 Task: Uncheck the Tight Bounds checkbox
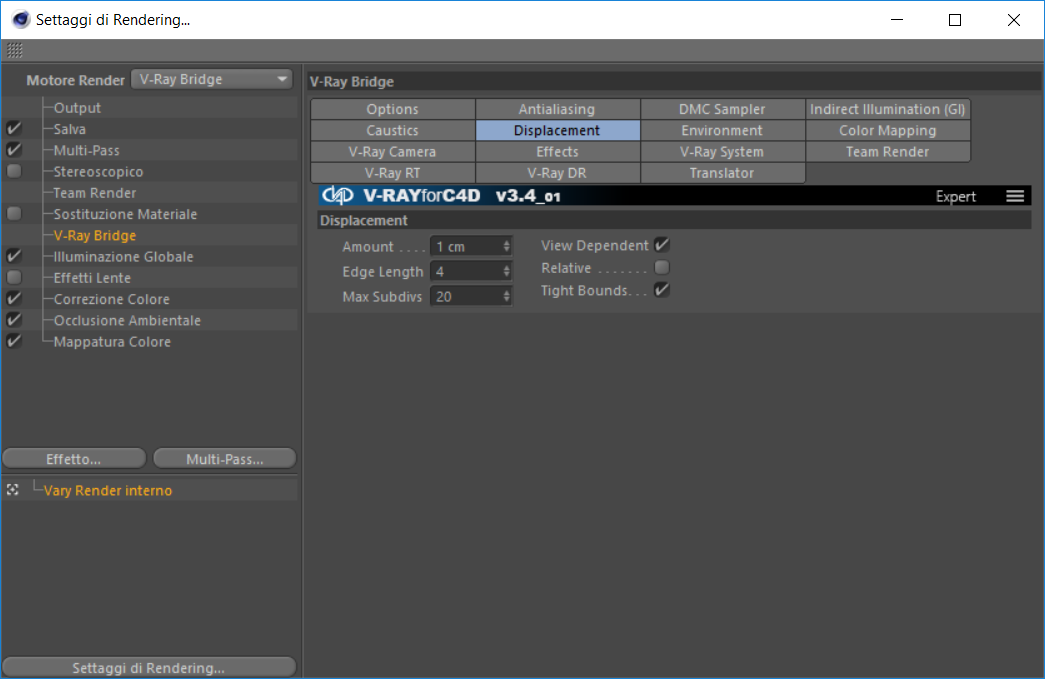tap(662, 290)
